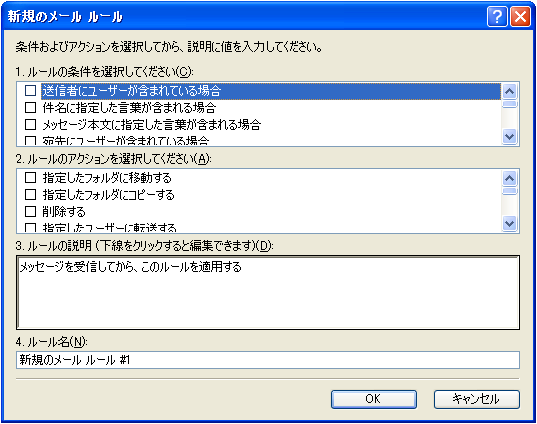Viewport: 537px width, 424px height.
Task: Click conditions list scroll down arrow
Action: point(510,137)
